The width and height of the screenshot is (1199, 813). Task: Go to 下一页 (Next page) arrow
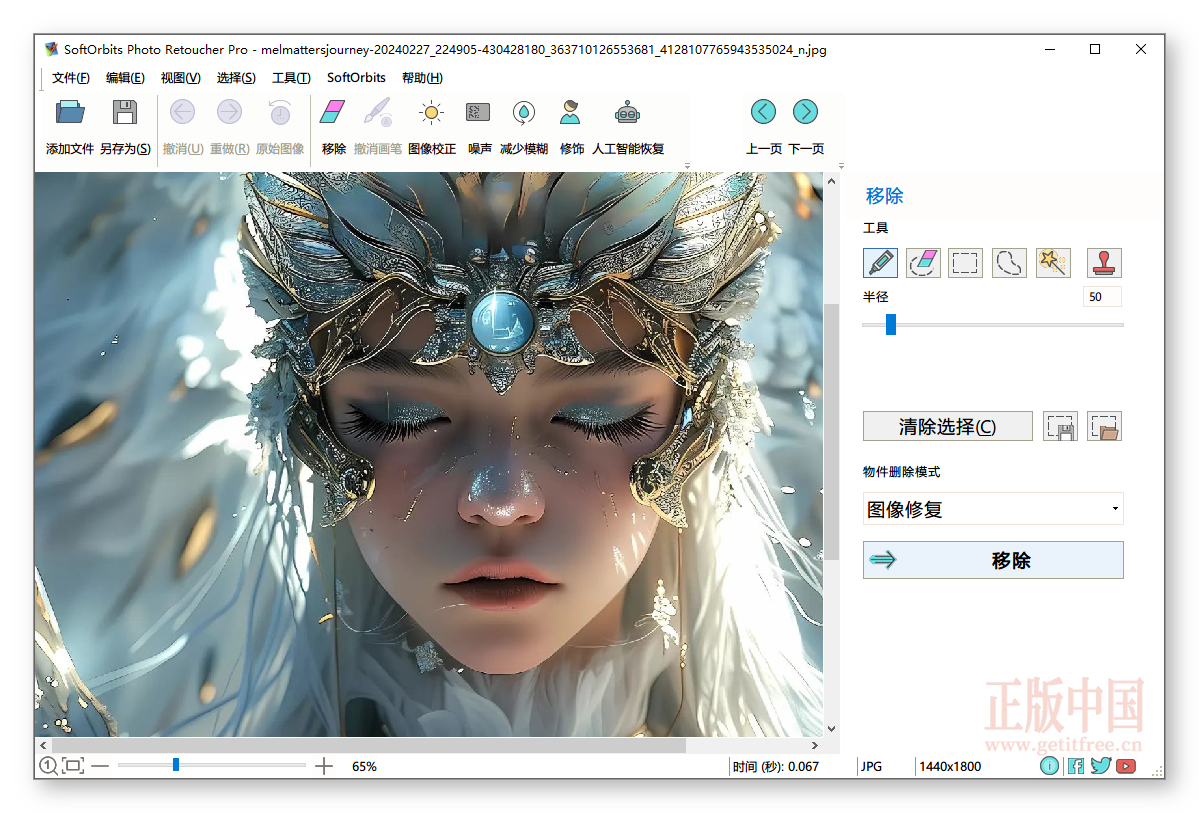805,112
